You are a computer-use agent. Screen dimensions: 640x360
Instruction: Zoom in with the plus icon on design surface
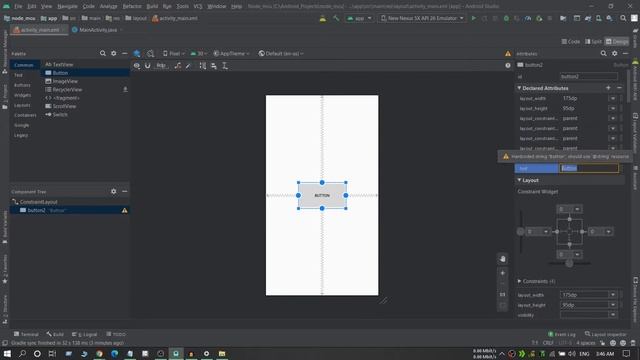pos(502,273)
